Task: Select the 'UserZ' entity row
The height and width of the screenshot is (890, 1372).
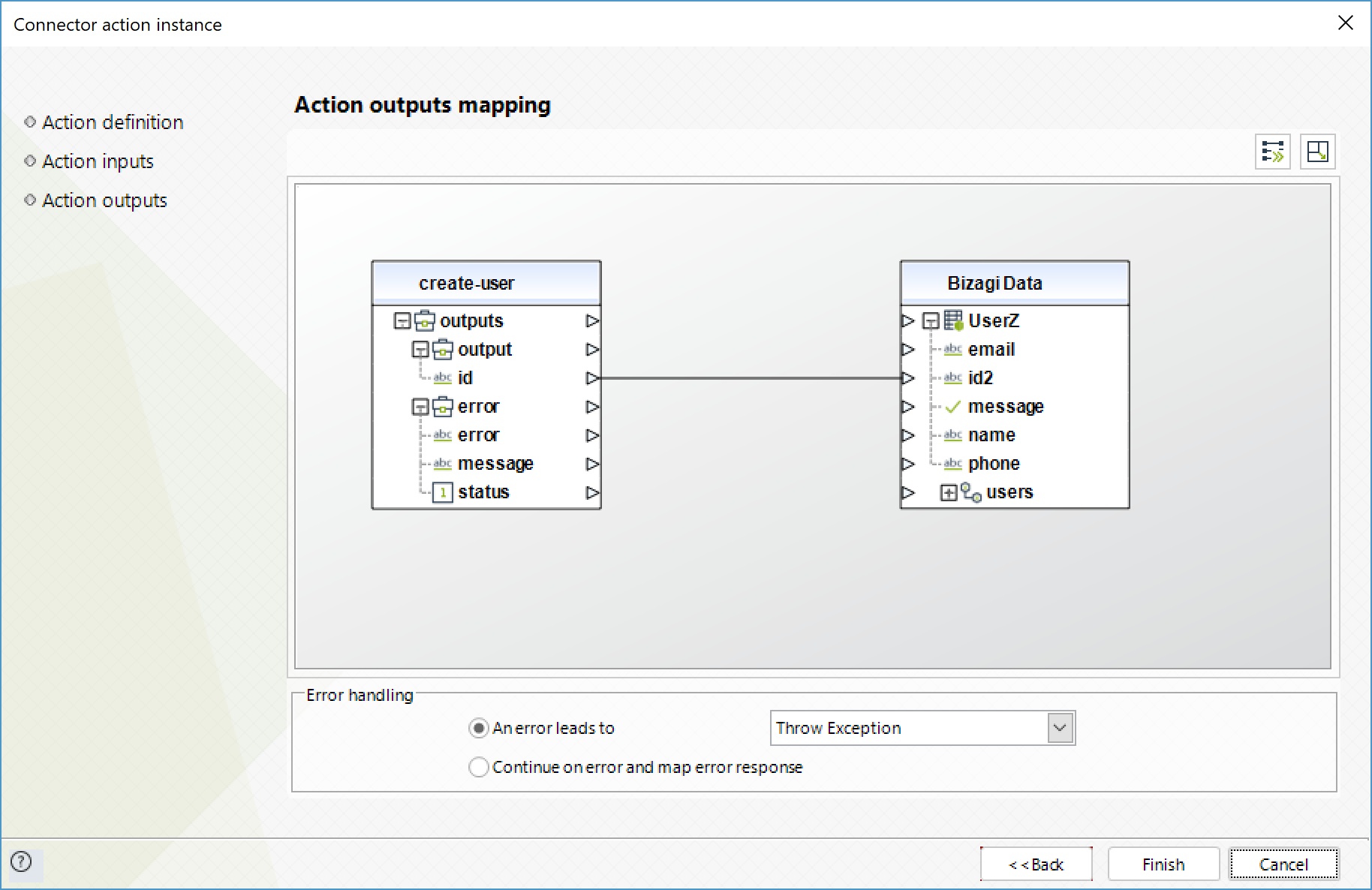Action: pos(994,320)
